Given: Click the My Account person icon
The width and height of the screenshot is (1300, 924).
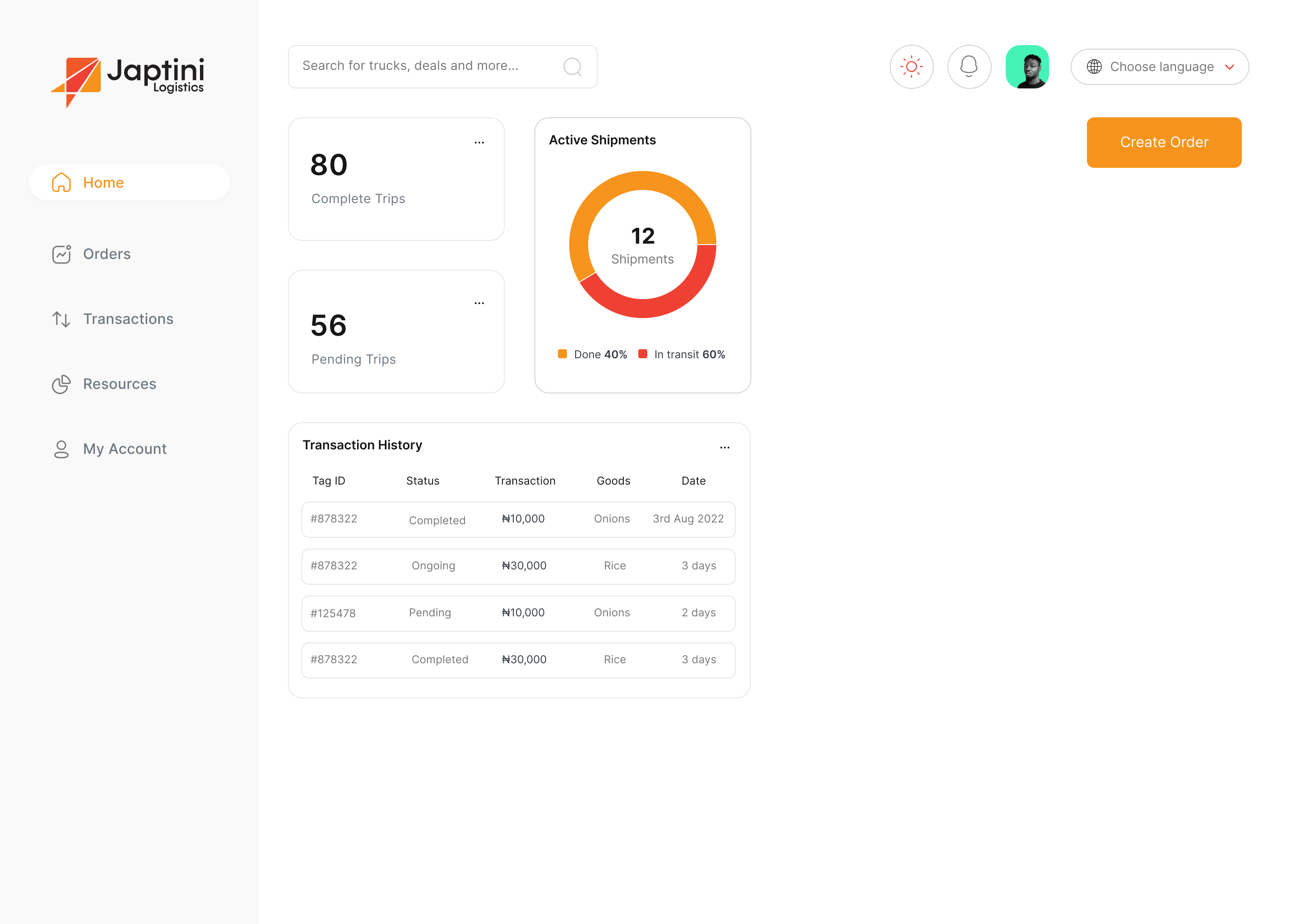Looking at the screenshot, I should pyautogui.click(x=61, y=449).
